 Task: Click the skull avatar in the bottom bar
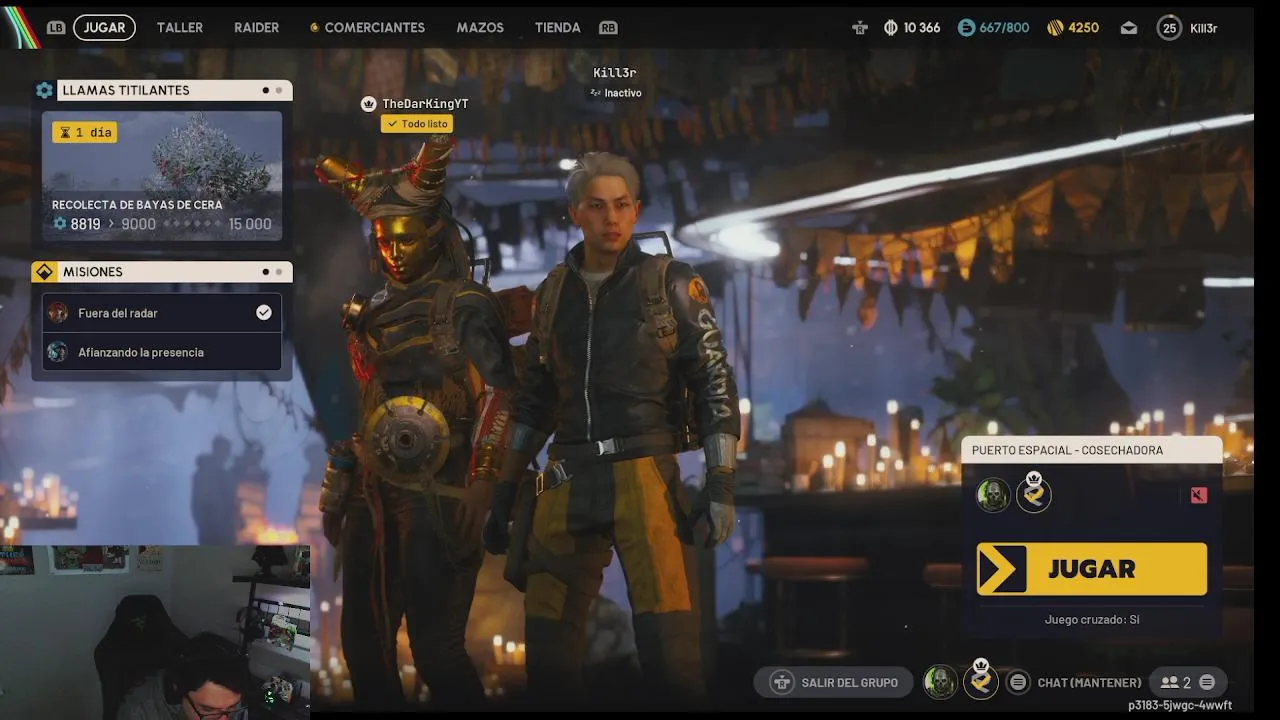[940, 682]
